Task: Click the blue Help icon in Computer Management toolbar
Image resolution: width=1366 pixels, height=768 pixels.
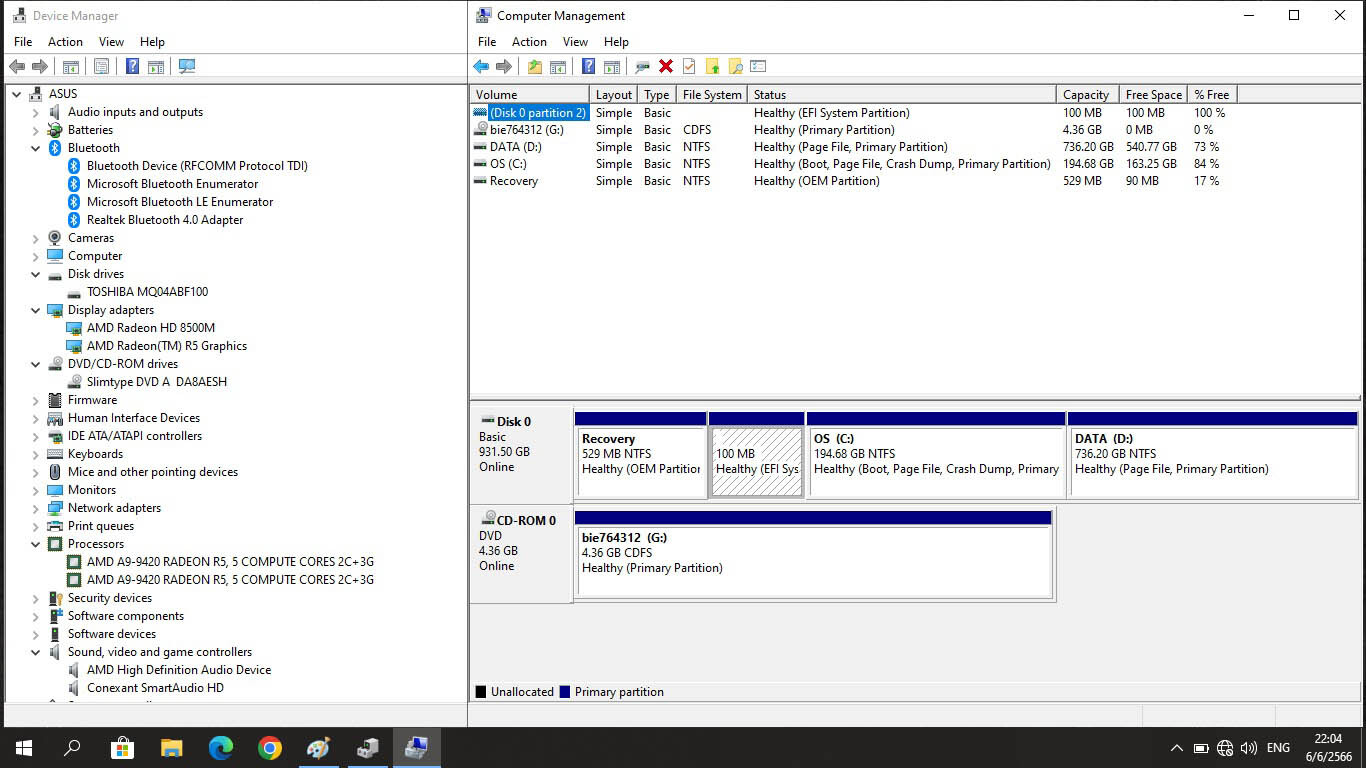Action: click(588, 67)
